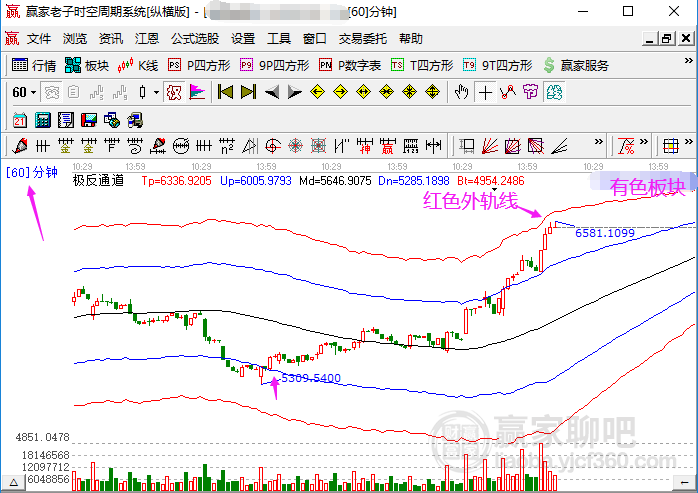Click the magenta flag chart icon
This screenshot has height=493, width=698.
[197, 92]
